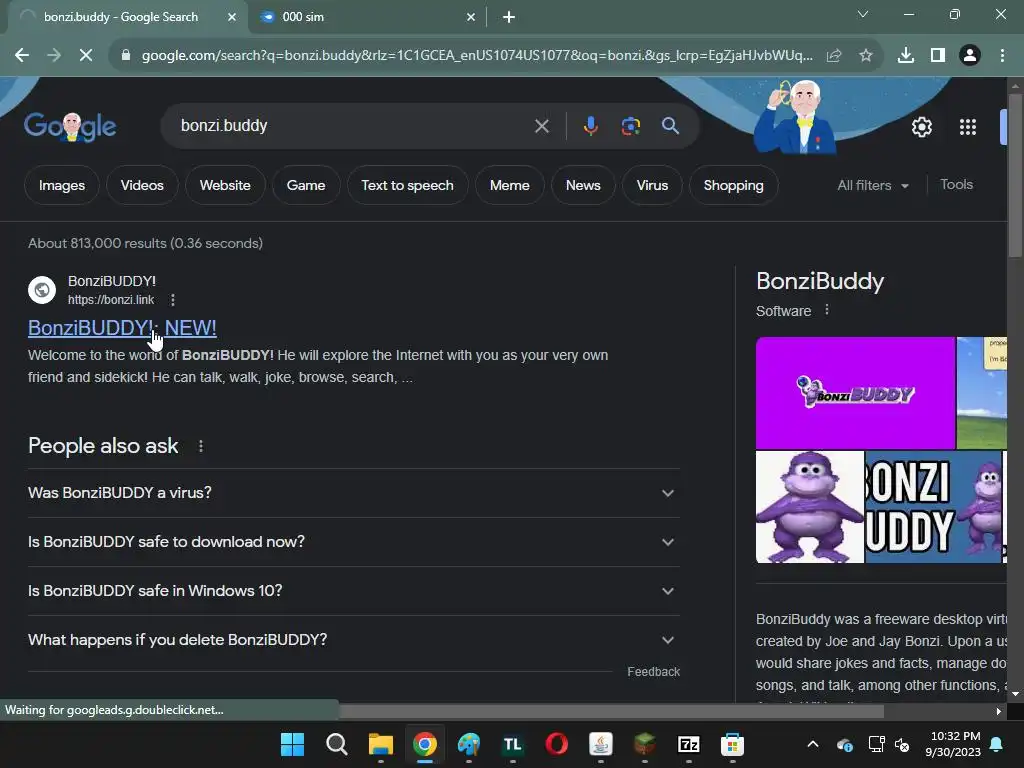Stop page loading with X button
The width and height of the screenshot is (1024, 768).
pyautogui.click(x=86, y=56)
